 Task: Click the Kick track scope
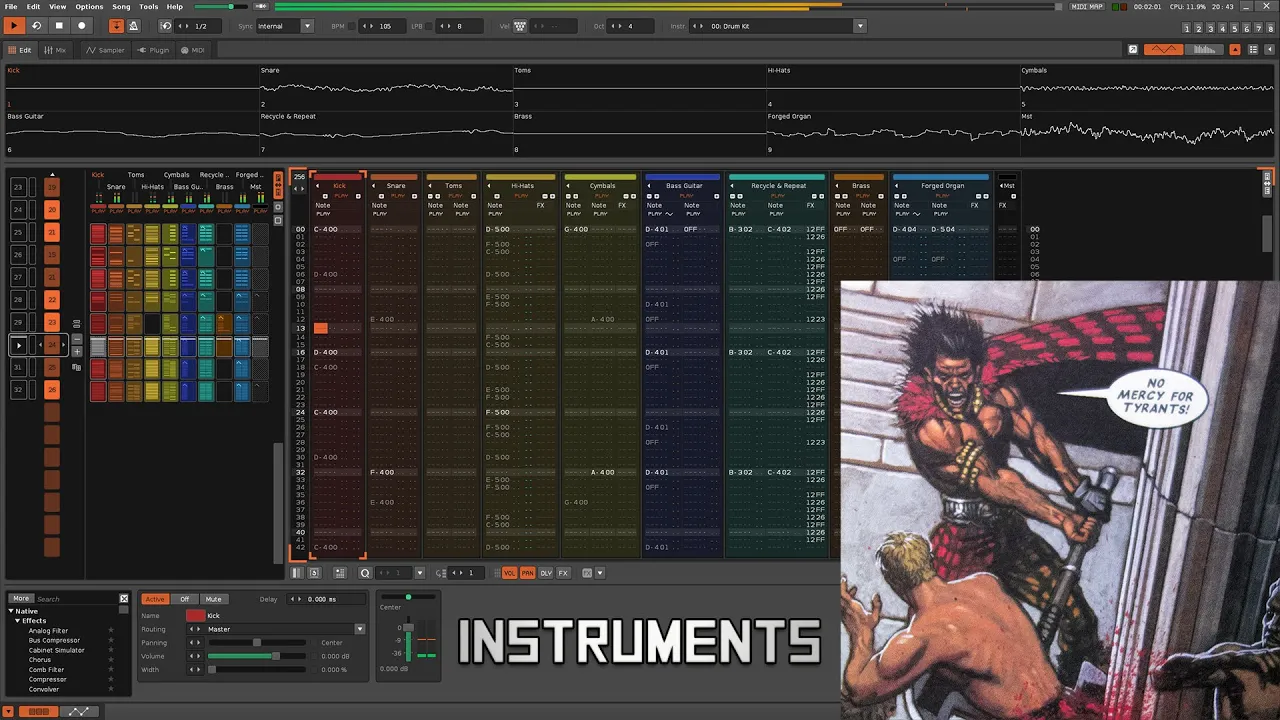coord(132,88)
